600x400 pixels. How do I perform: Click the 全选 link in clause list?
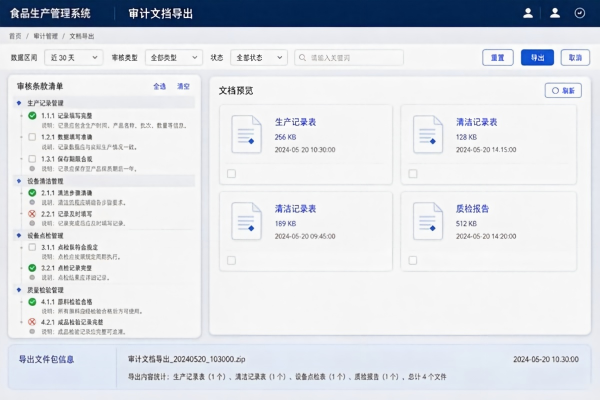pyautogui.click(x=160, y=87)
